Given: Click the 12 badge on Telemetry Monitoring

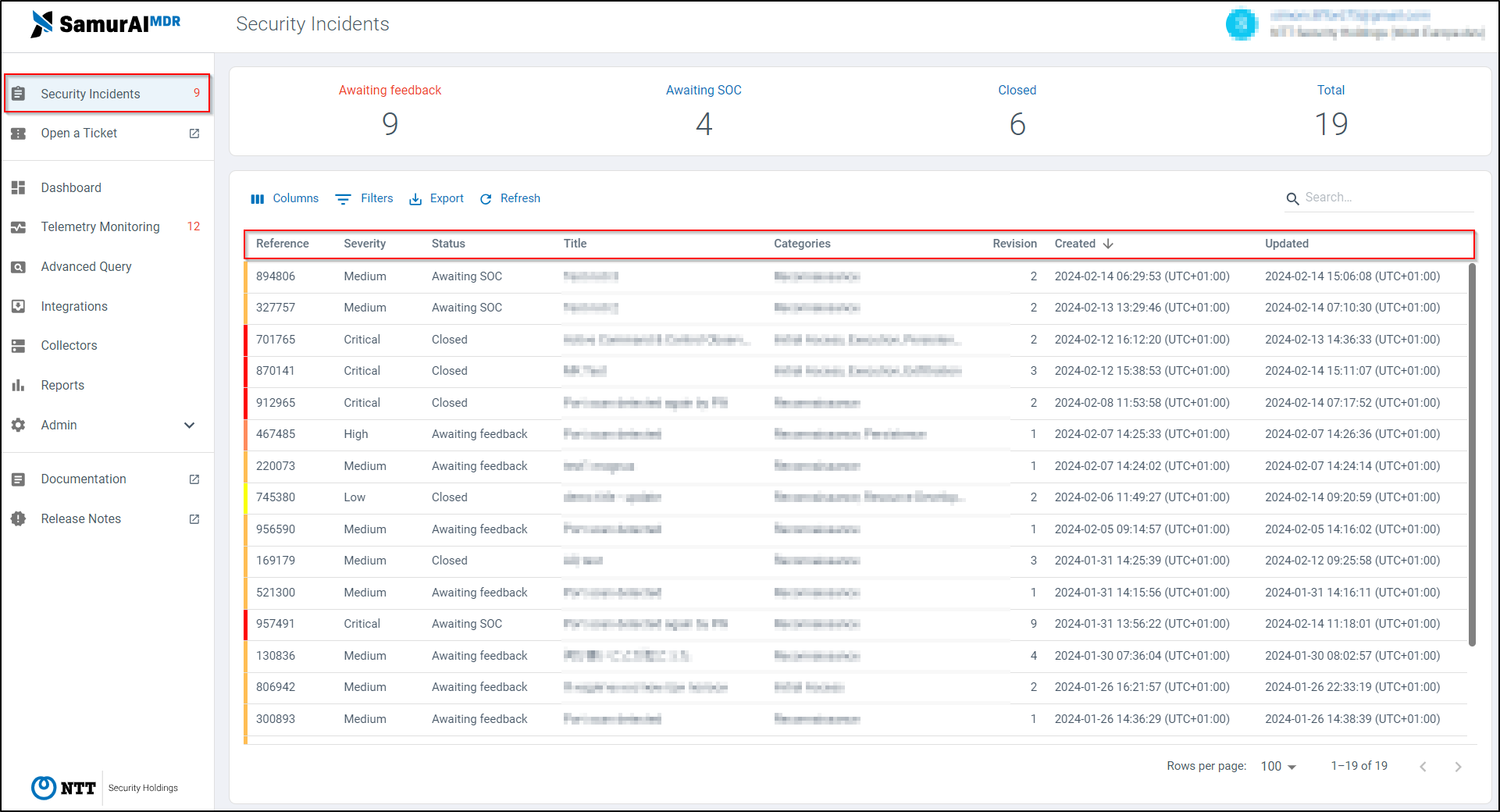Looking at the screenshot, I should 194,226.
